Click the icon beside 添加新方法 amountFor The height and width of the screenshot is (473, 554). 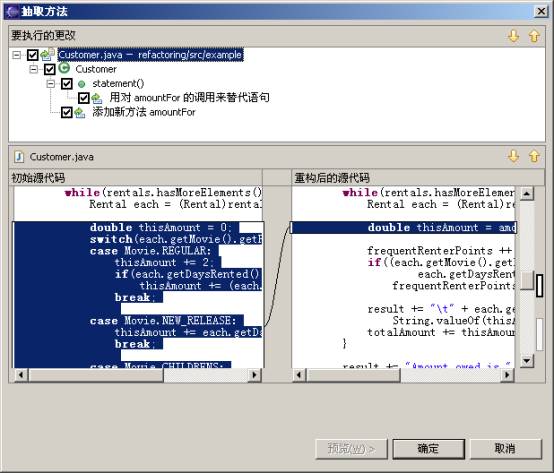pos(80,113)
